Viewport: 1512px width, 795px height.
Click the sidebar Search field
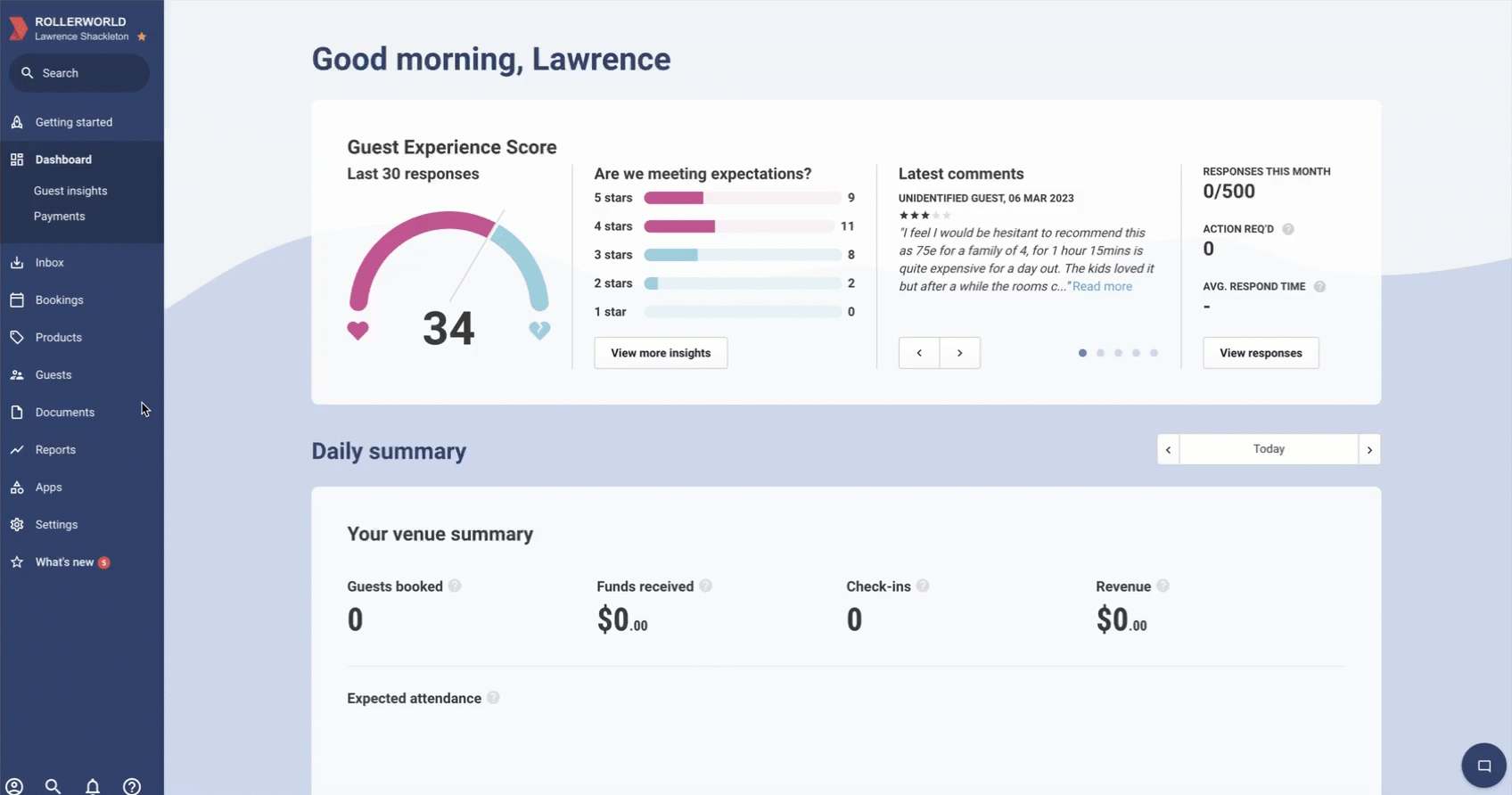click(x=79, y=73)
